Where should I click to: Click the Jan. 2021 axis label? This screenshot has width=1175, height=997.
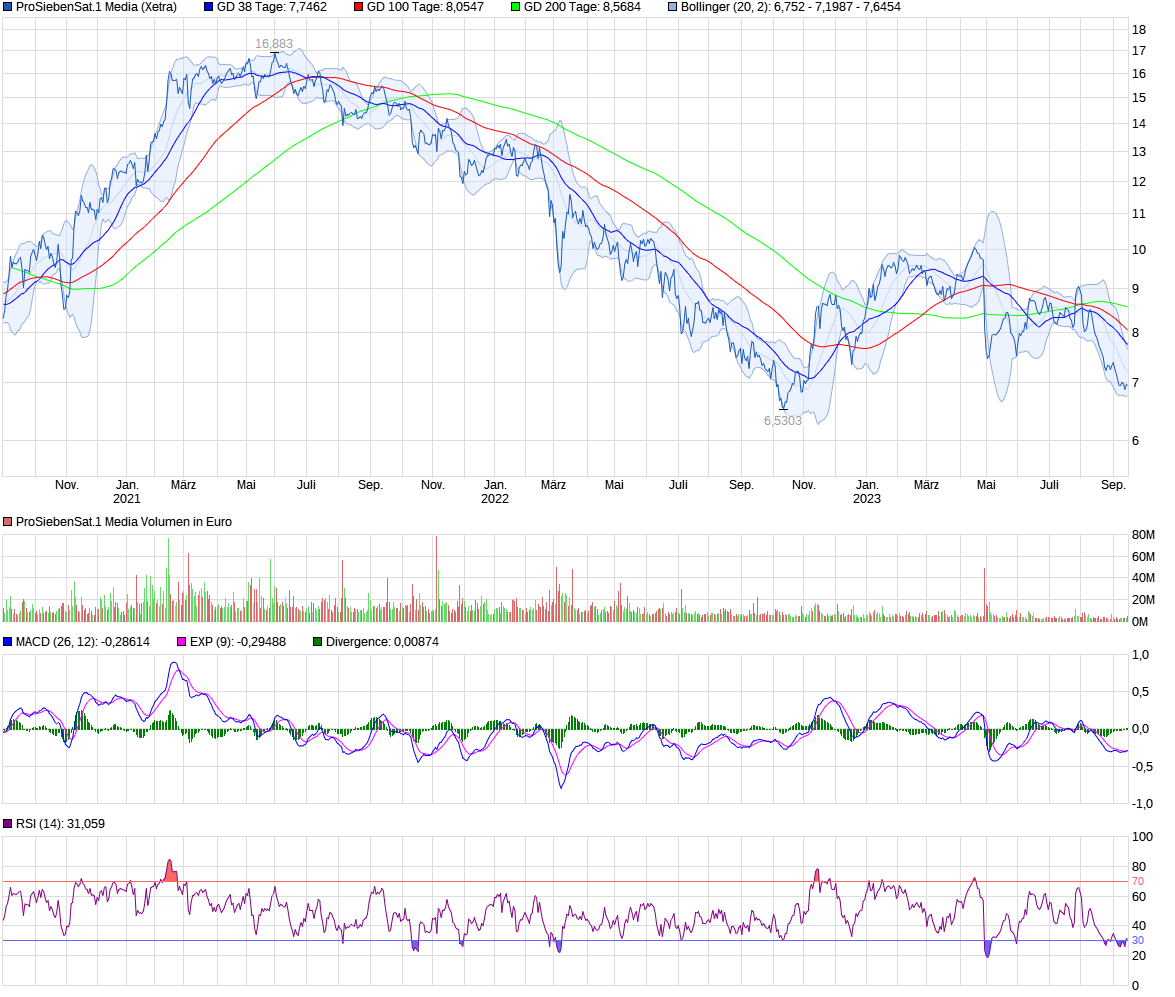127,492
